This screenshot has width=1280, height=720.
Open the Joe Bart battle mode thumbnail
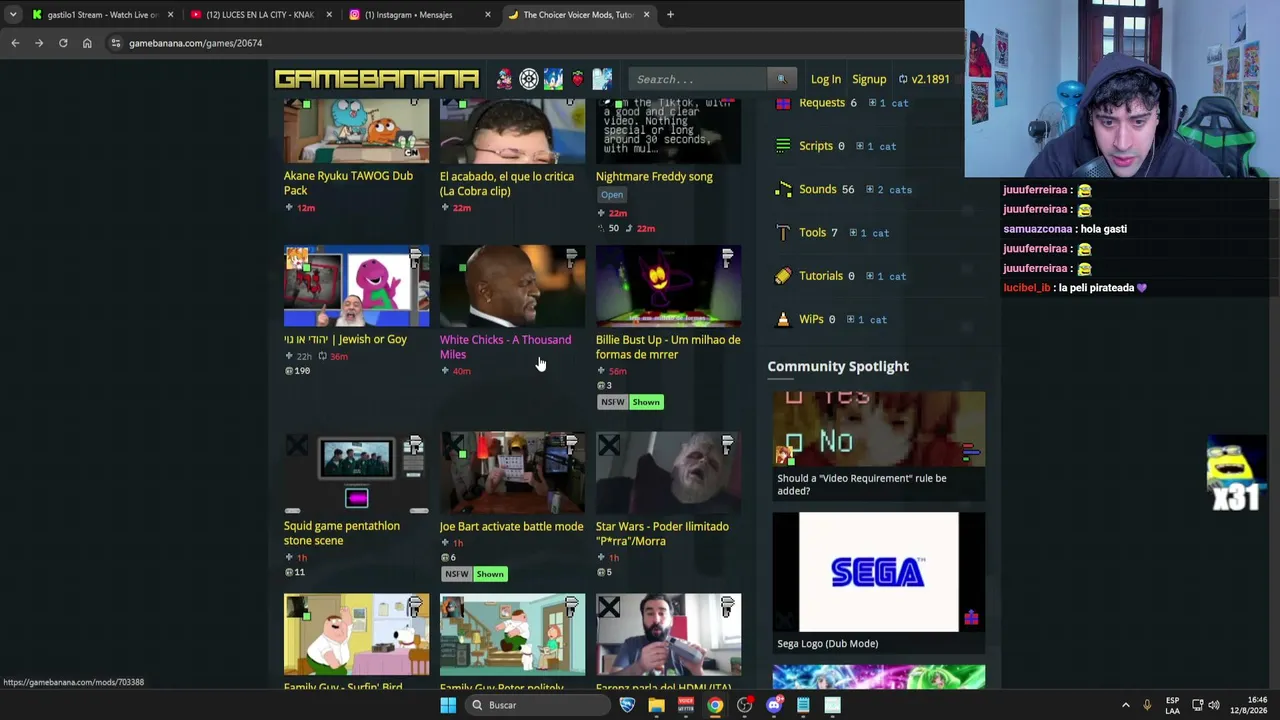click(512, 473)
